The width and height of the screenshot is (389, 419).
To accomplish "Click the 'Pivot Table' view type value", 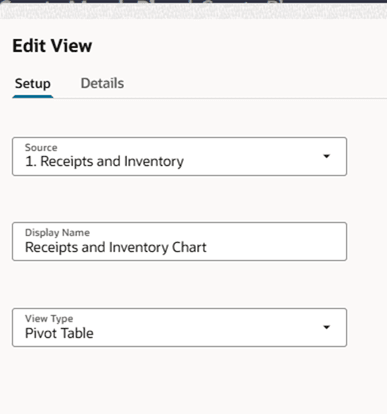I will pyautogui.click(x=59, y=333).
